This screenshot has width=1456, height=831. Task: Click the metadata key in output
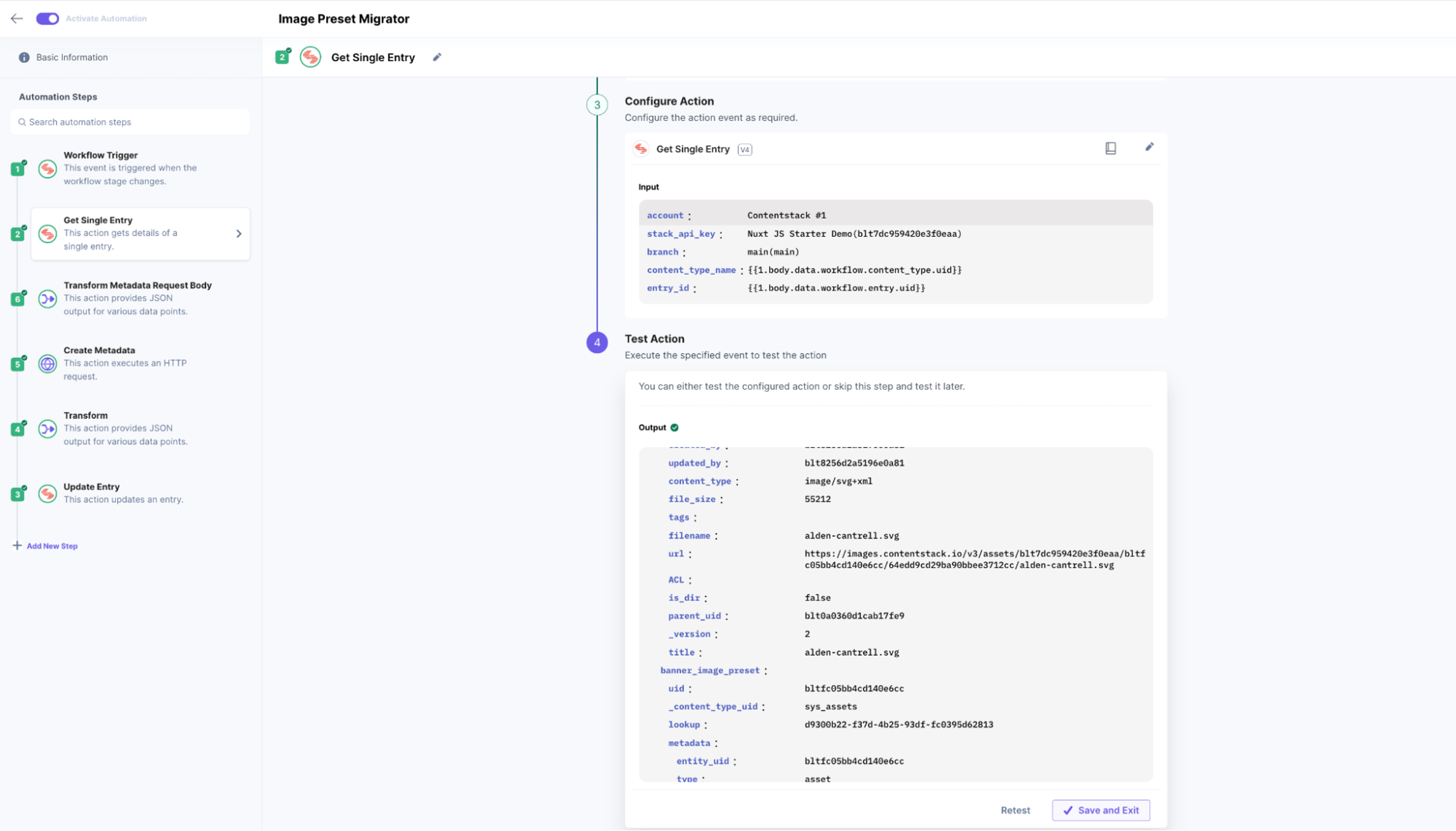pos(689,743)
